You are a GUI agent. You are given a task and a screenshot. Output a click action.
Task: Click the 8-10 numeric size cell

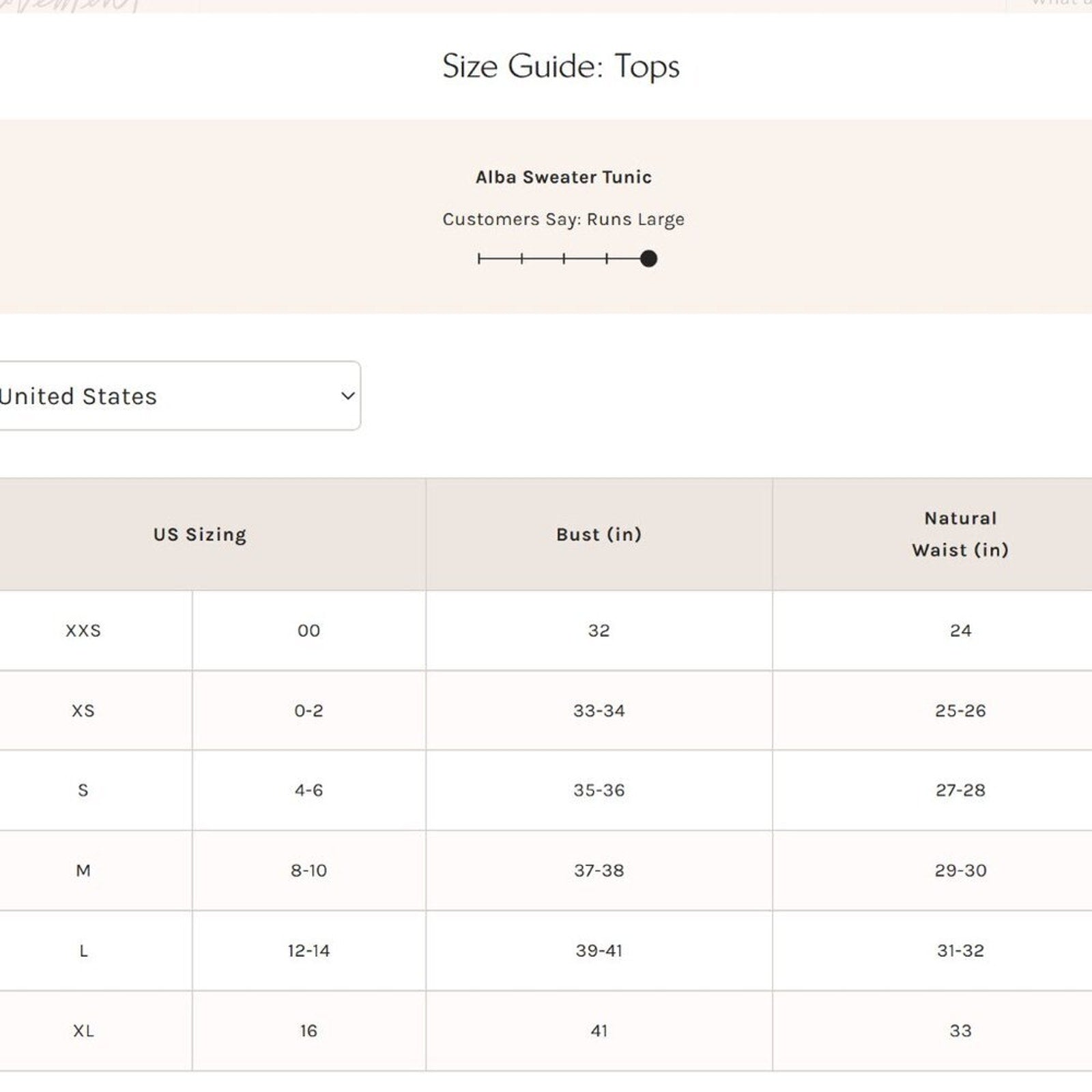(308, 870)
